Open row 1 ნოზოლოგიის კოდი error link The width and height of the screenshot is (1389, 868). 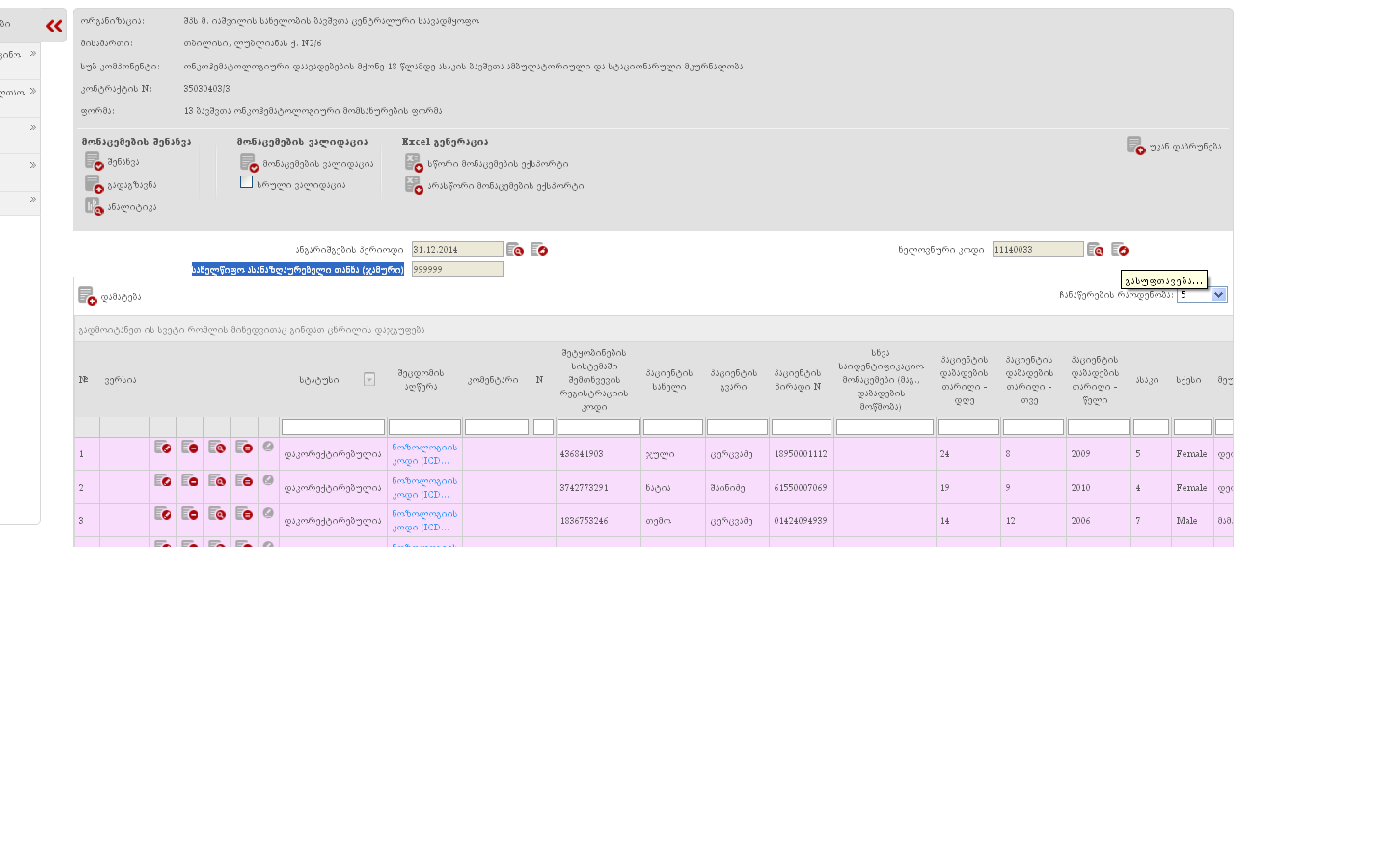[x=424, y=453]
